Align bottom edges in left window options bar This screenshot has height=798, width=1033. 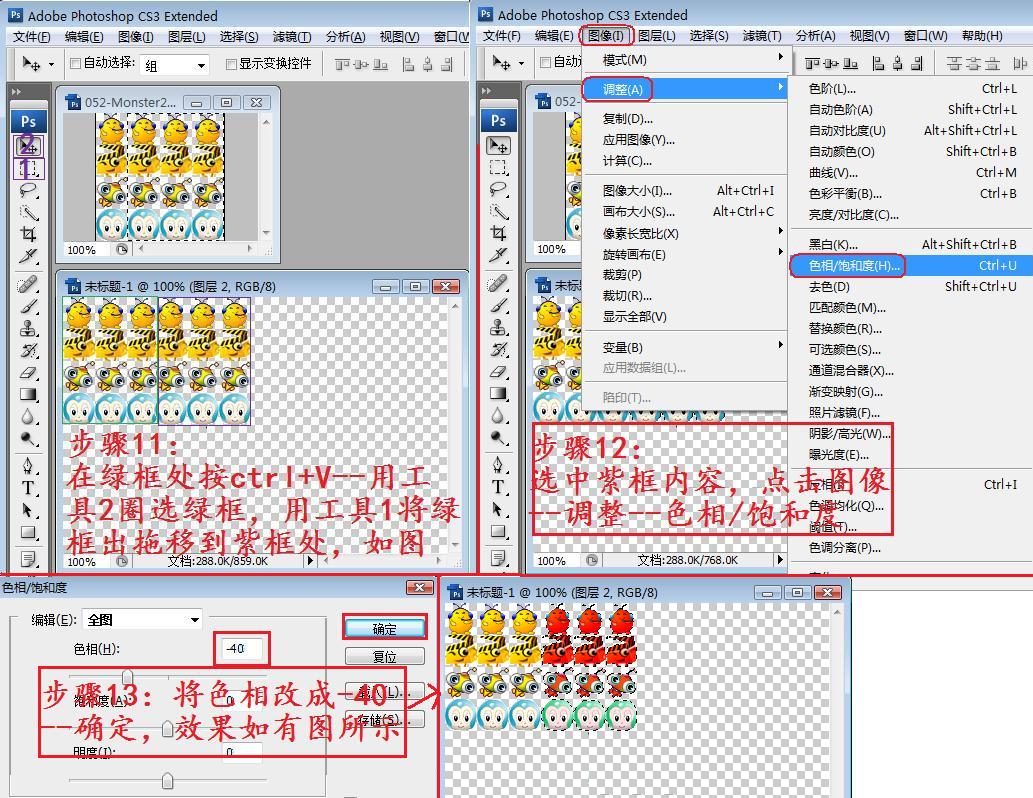pyautogui.click(x=381, y=64)
